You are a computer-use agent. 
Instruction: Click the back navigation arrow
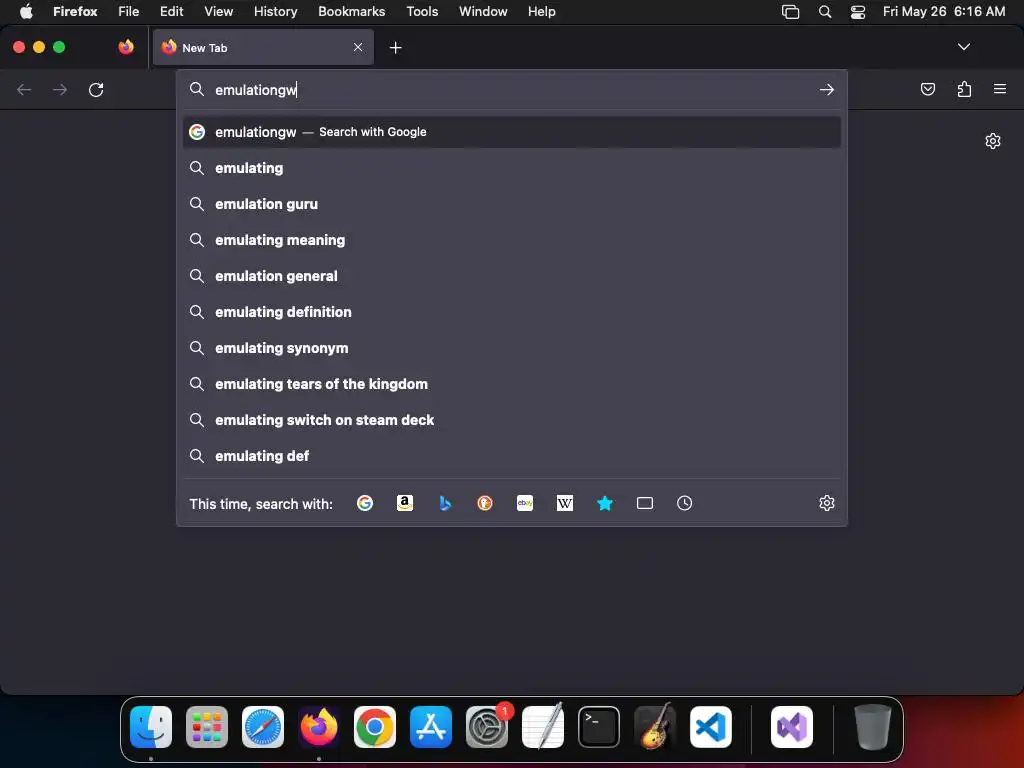click(24, 89)
